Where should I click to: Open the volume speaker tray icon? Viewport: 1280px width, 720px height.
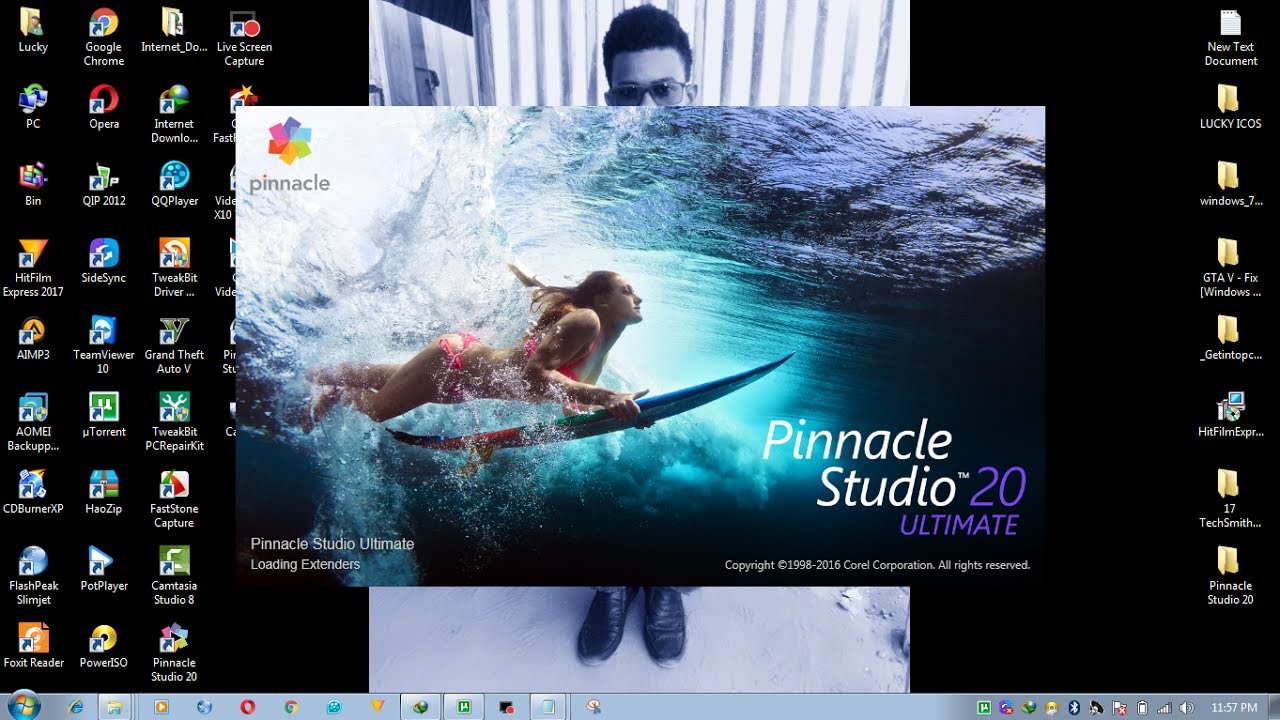1186,707
